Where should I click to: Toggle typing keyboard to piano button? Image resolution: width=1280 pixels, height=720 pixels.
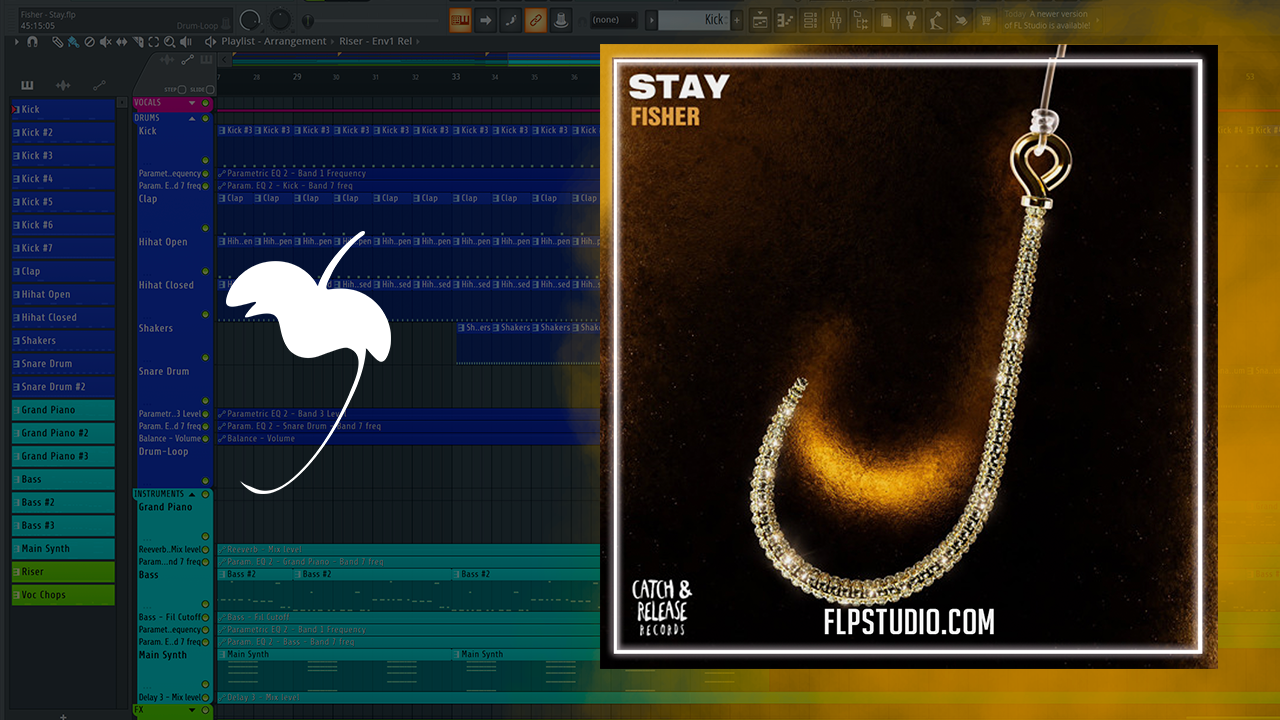(460, 19)
